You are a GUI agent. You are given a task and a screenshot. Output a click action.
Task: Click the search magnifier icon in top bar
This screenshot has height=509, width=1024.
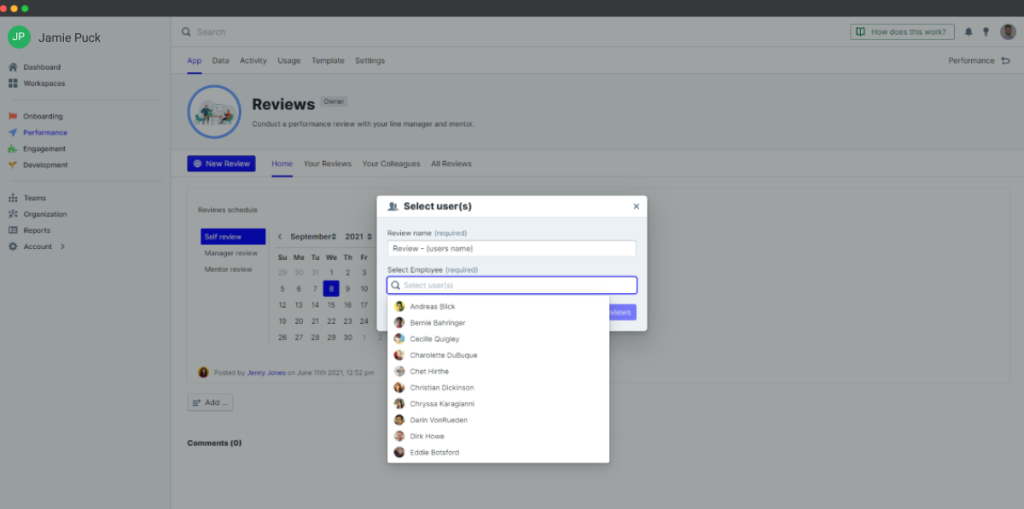point(186,32)
